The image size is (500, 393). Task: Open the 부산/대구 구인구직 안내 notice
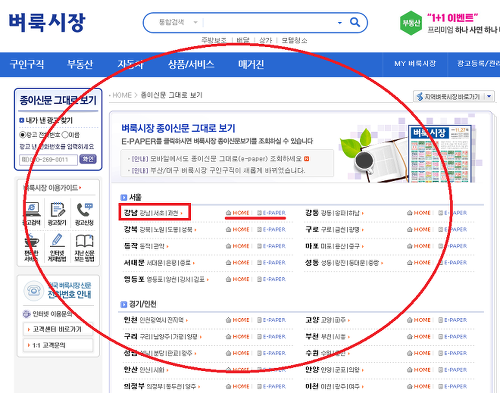(217, 171)
